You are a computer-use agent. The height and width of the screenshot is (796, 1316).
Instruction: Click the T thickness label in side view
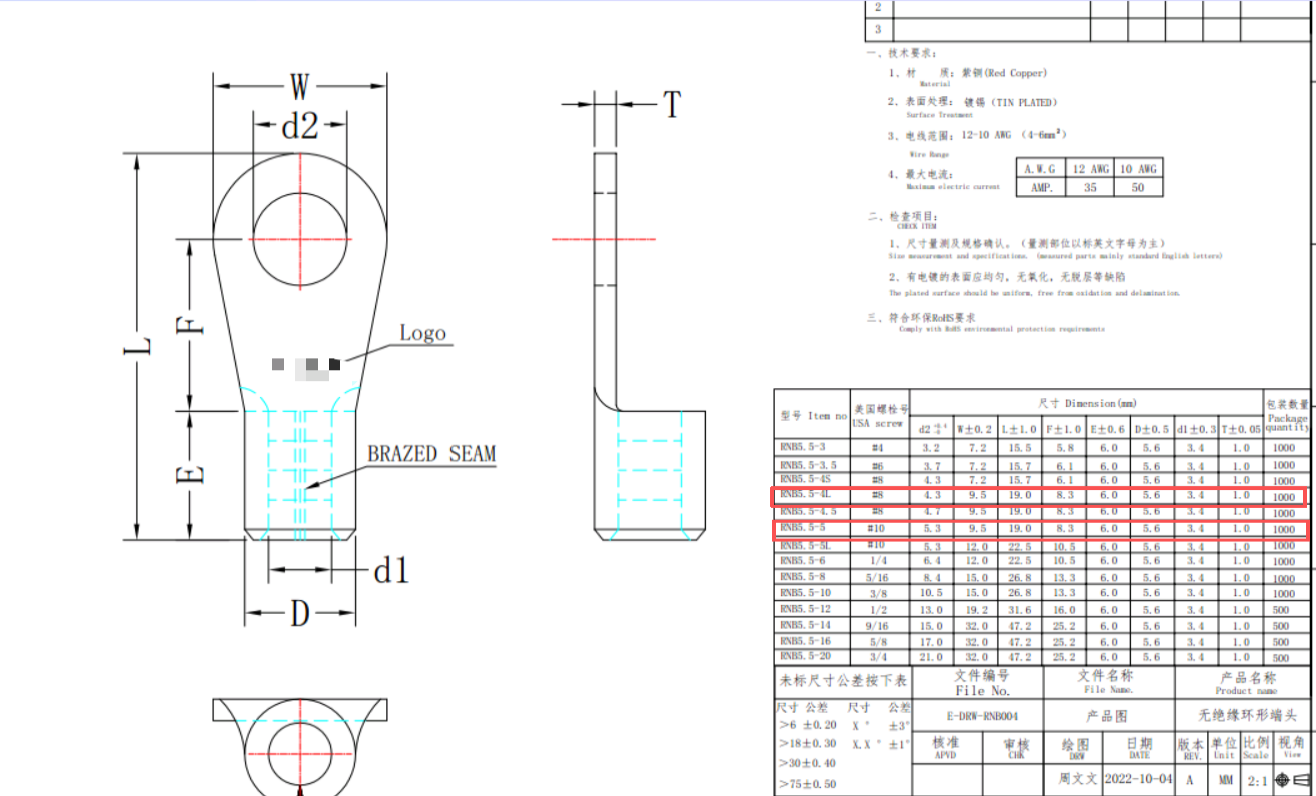(672, 104)
